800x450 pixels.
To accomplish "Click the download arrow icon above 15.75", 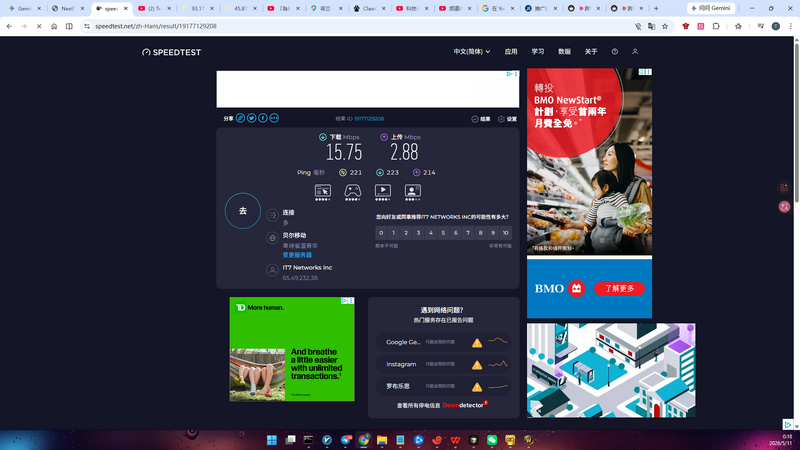I will pos(323,137).
